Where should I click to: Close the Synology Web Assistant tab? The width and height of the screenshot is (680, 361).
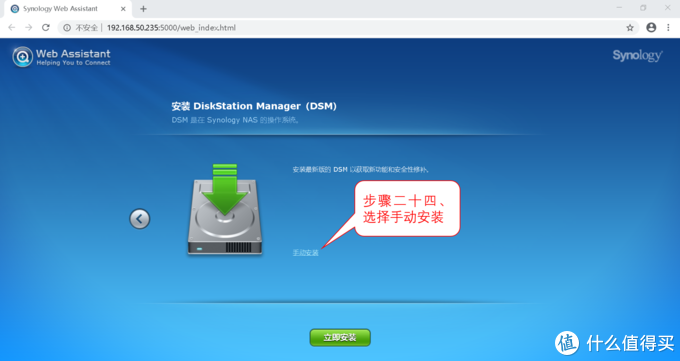pos(123,9)
